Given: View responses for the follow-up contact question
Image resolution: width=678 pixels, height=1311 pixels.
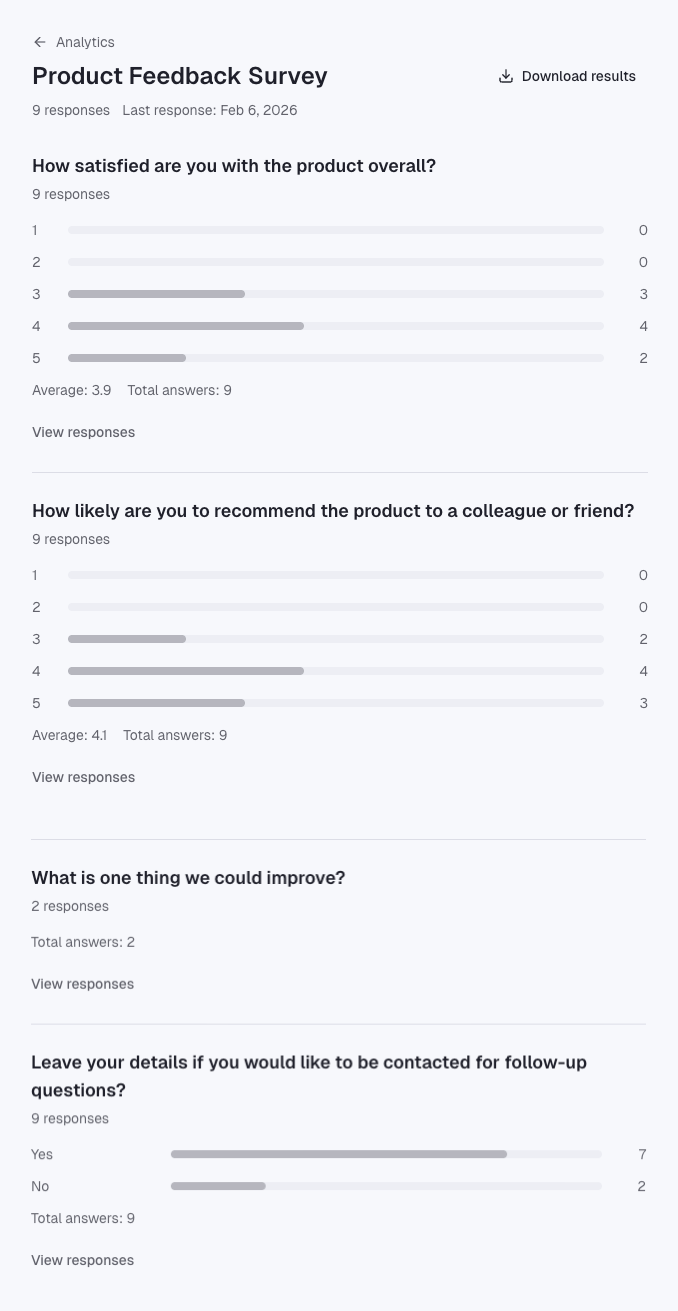Looking at the screenshot, I should tap(82, 1259).
